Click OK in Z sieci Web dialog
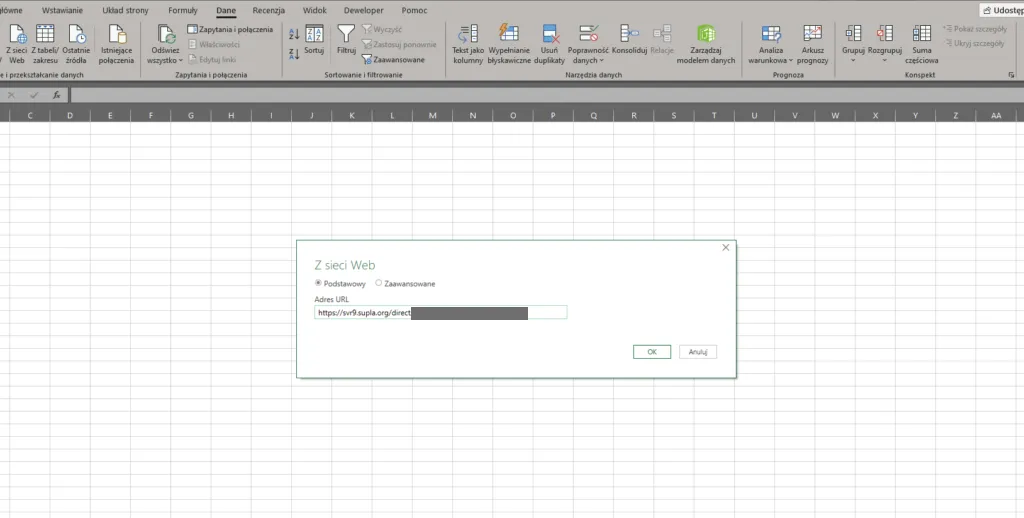 652,352
